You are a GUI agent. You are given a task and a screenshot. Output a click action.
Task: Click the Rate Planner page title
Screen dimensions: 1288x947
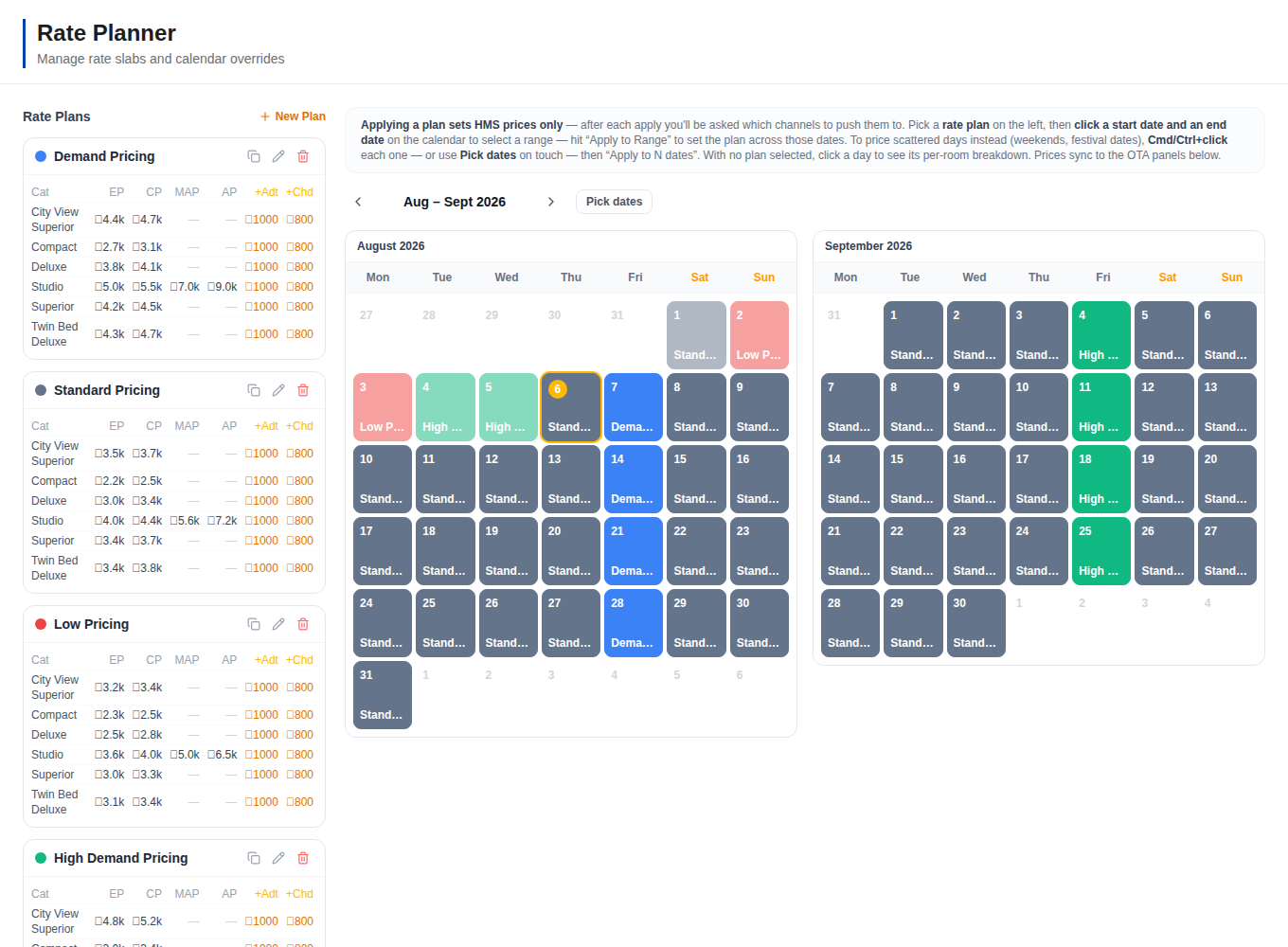click(x=106, y=33)
